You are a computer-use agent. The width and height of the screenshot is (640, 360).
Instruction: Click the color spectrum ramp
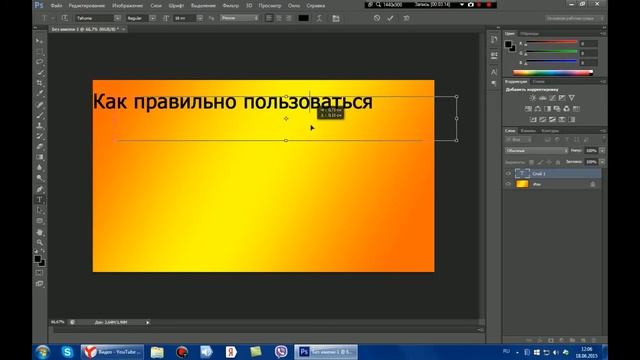[553, 73]
